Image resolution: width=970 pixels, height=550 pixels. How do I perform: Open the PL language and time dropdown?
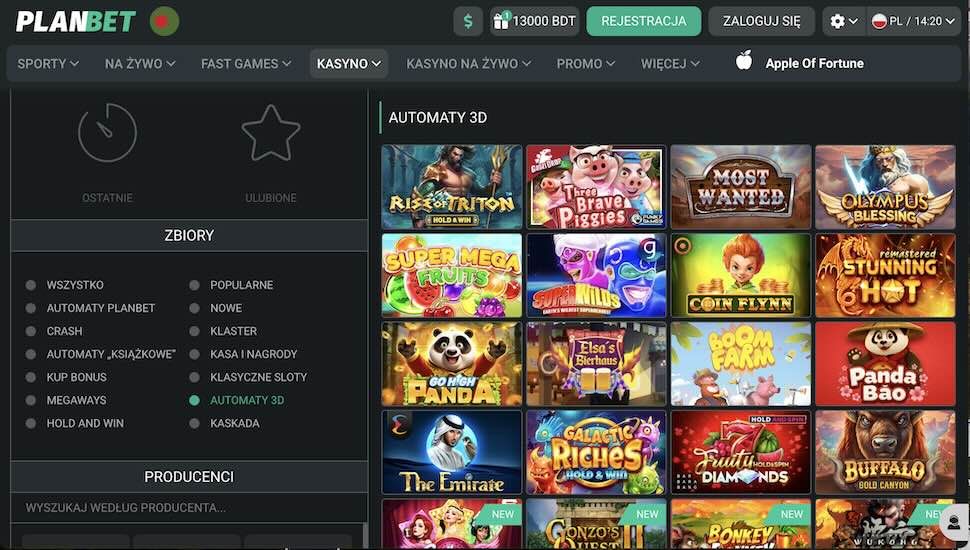click(x=913, y=21)
